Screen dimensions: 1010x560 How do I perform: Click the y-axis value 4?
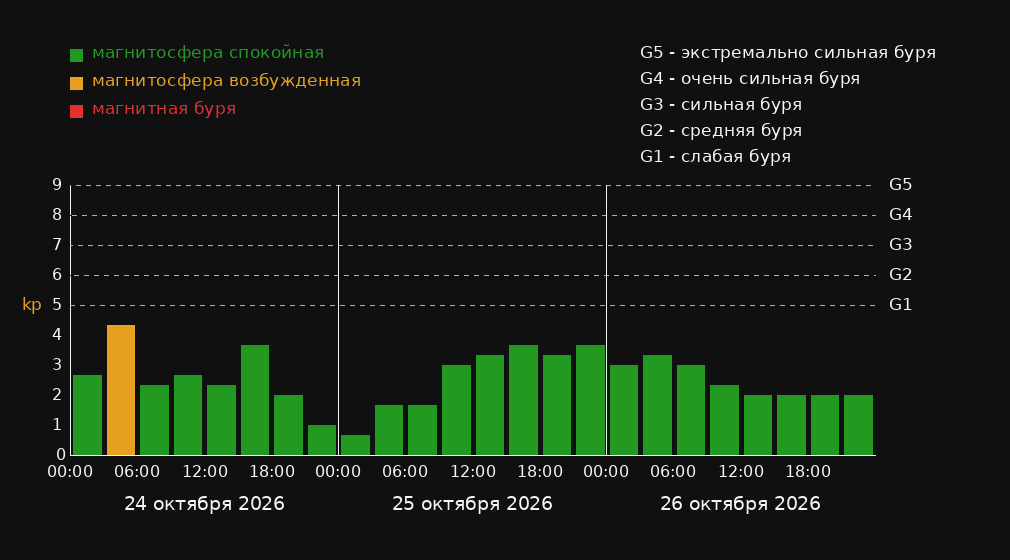[57, 334]
